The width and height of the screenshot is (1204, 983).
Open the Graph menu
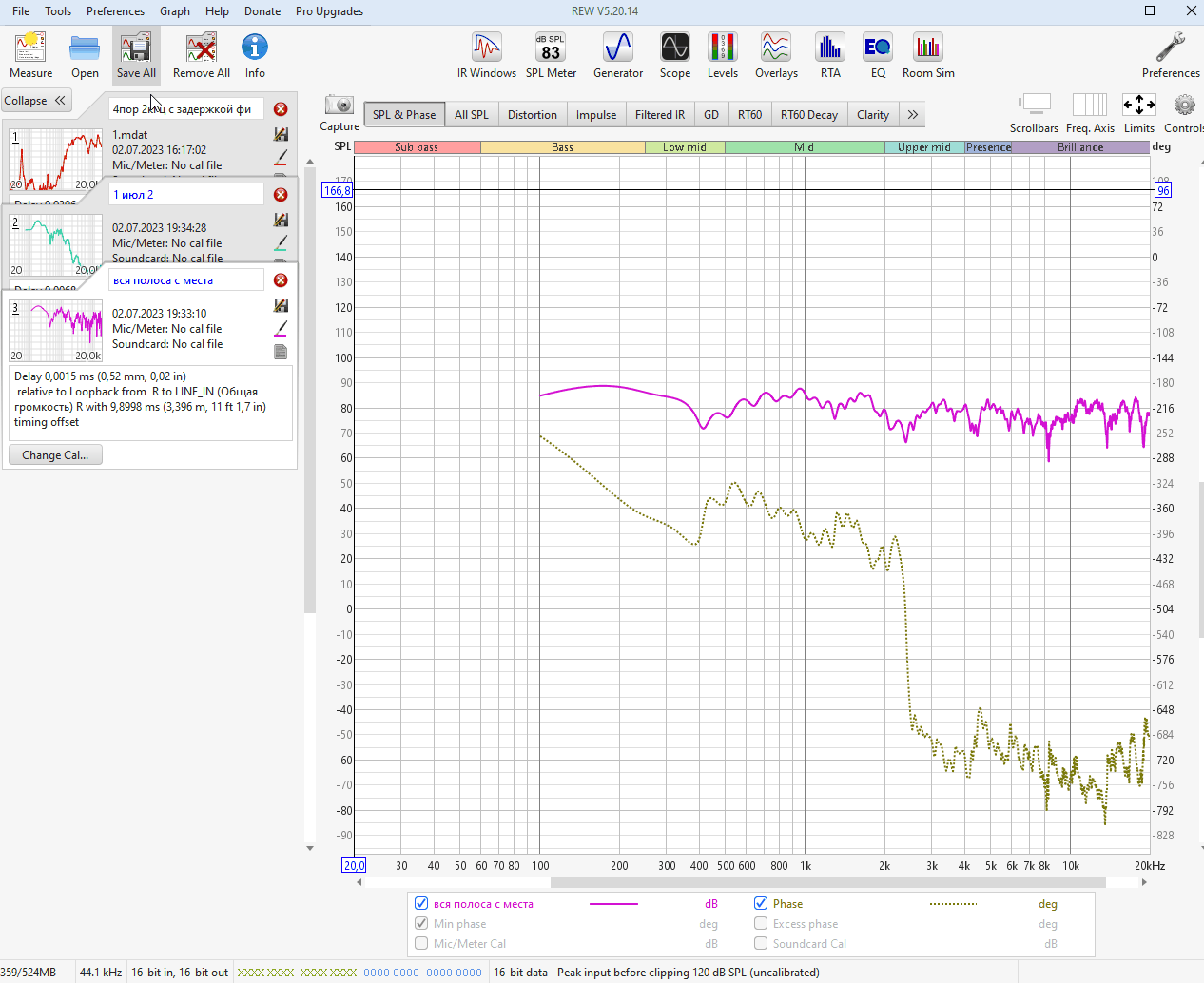(x=175, y=11)
